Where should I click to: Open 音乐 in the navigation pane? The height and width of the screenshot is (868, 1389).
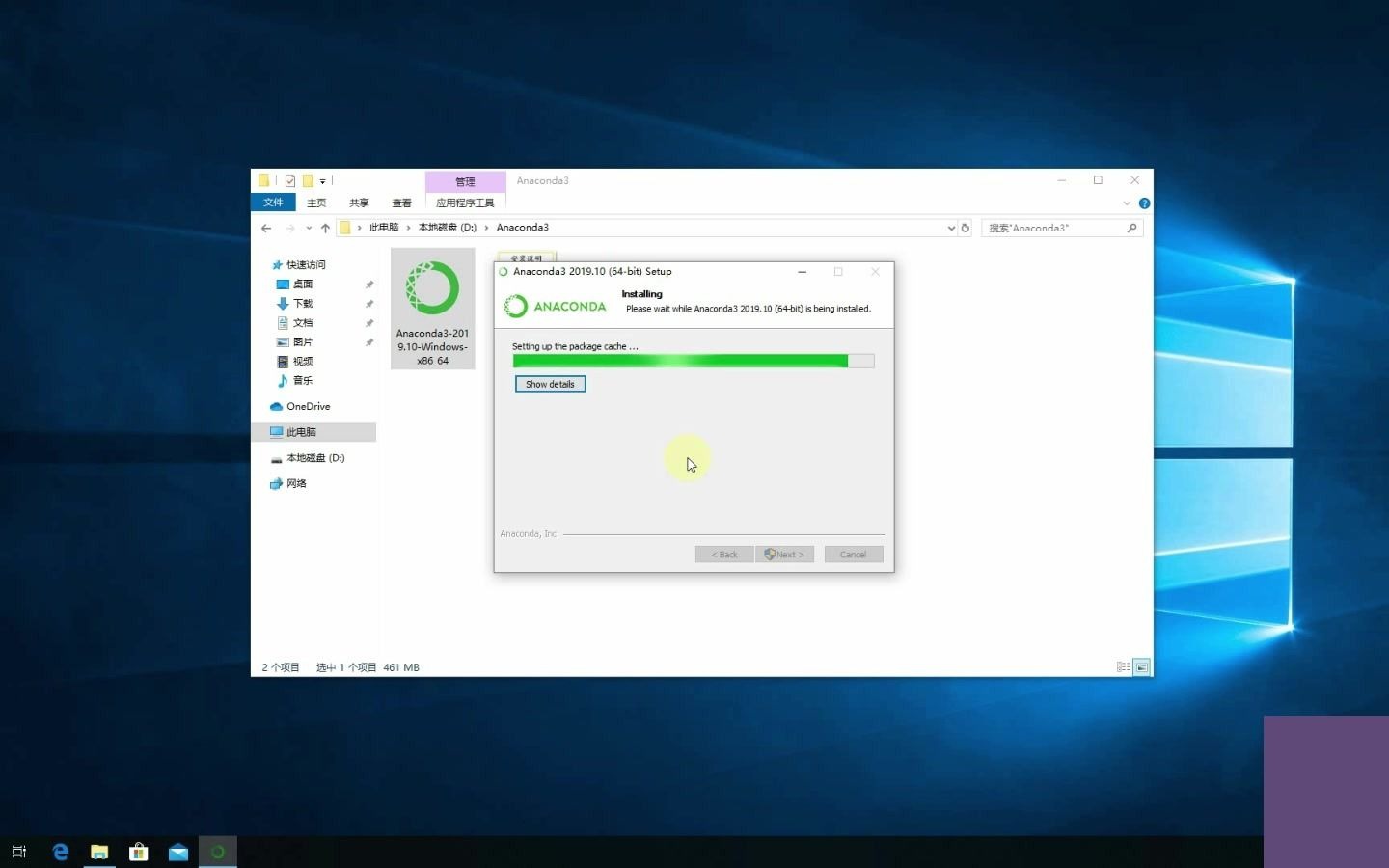coord(303,381)
